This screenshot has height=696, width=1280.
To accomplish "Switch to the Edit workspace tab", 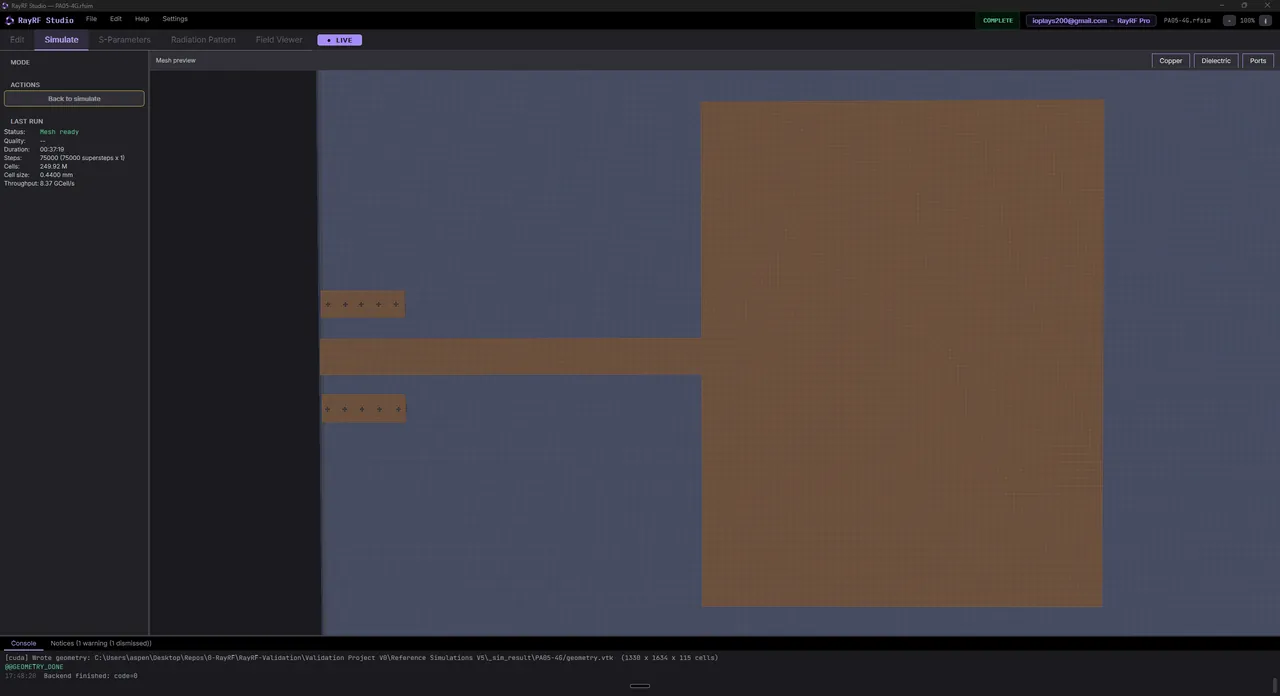I will (17, 40).
